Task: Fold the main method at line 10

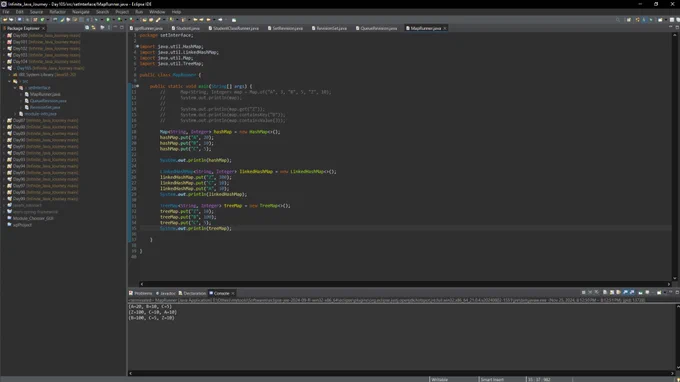Action: pyautogui.click(x=137, y=86)
